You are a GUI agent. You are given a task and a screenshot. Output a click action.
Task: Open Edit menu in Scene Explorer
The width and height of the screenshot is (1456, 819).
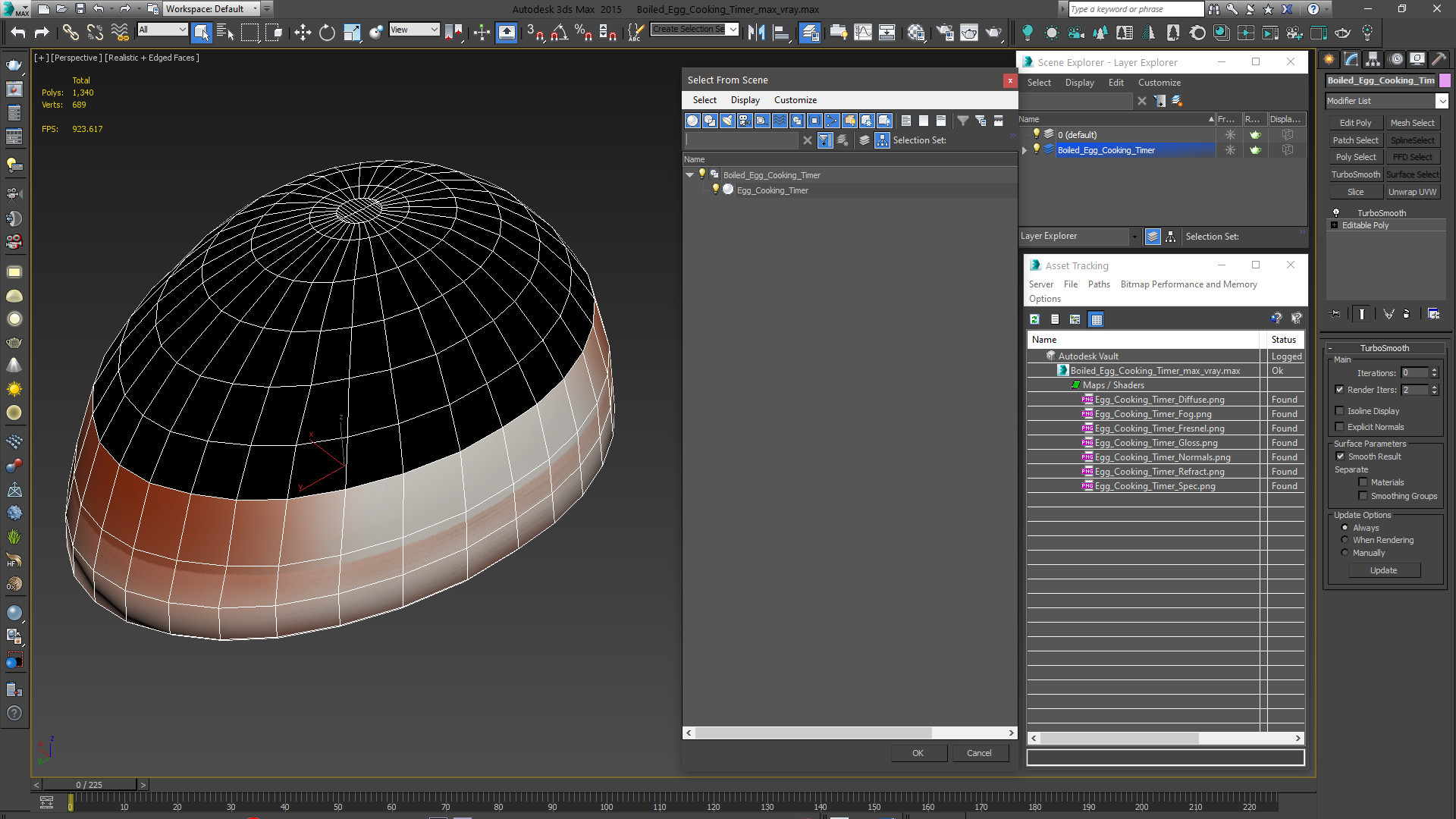[x=1116, y=83]
